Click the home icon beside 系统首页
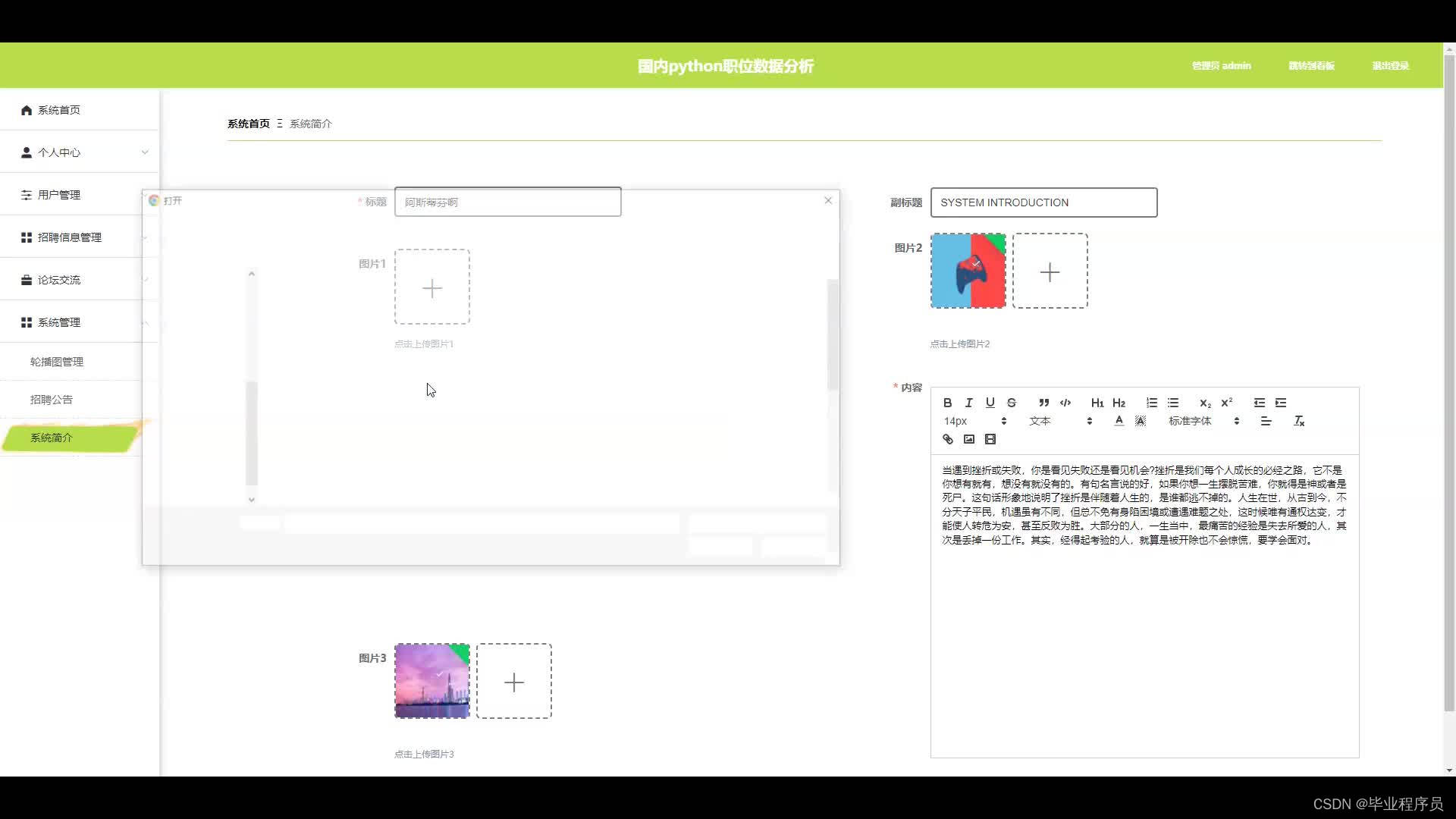The image size is (1456, 819). click(27, 110)
